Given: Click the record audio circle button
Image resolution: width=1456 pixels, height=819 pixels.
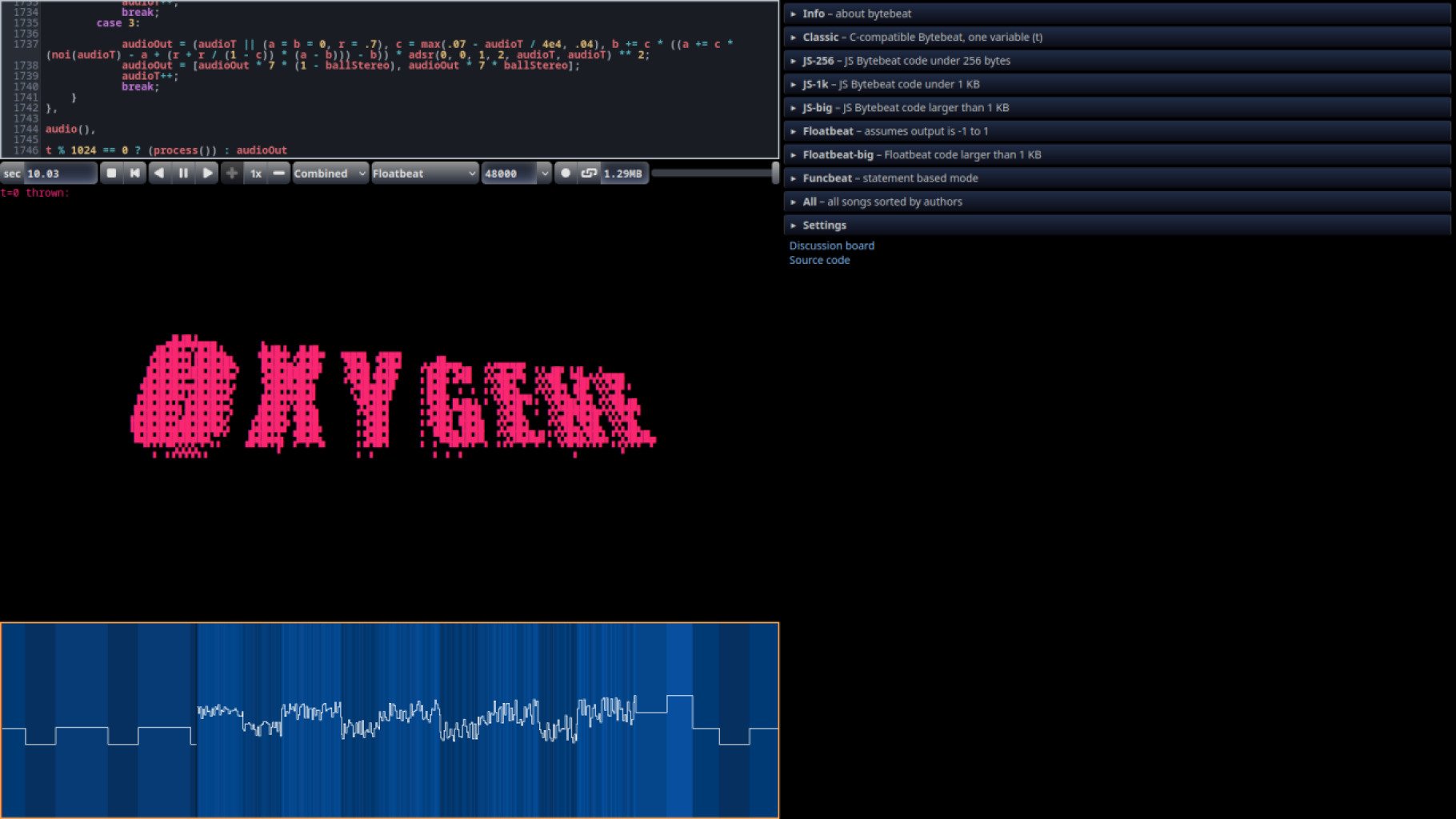Looking at the screenshot, I should click(566, 173).
